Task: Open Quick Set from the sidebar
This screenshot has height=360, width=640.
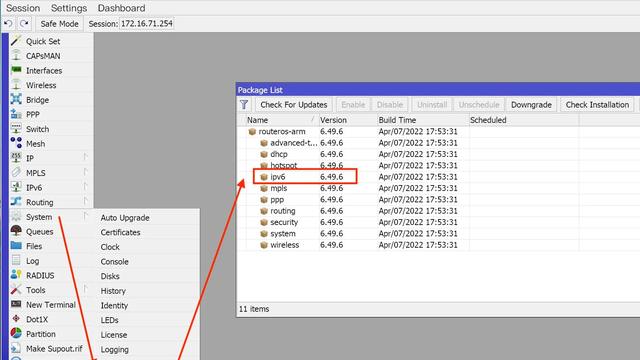Action: tap(43, 41)
